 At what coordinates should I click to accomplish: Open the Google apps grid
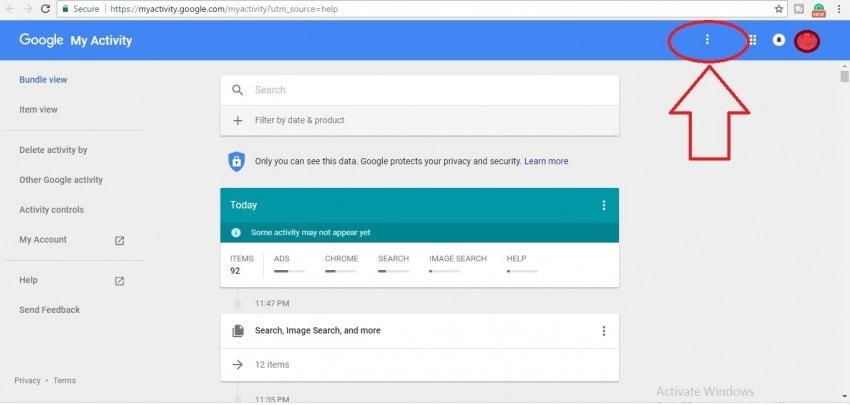tap(752, 41)
